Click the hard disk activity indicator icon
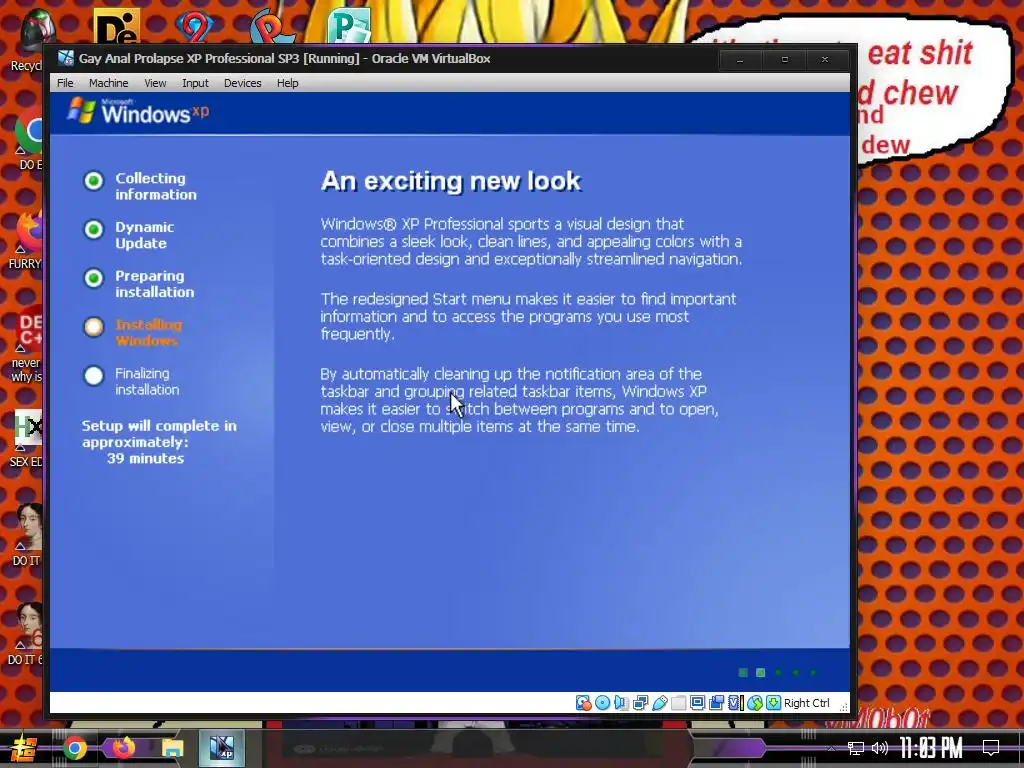 583,703
